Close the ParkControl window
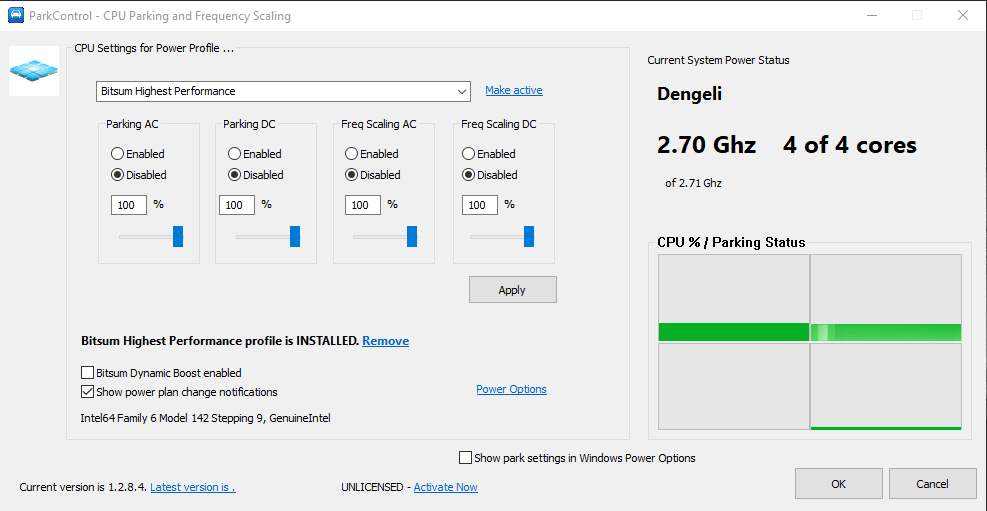The width and height of the screenshot is (987, 511). (x=962, y=15)
